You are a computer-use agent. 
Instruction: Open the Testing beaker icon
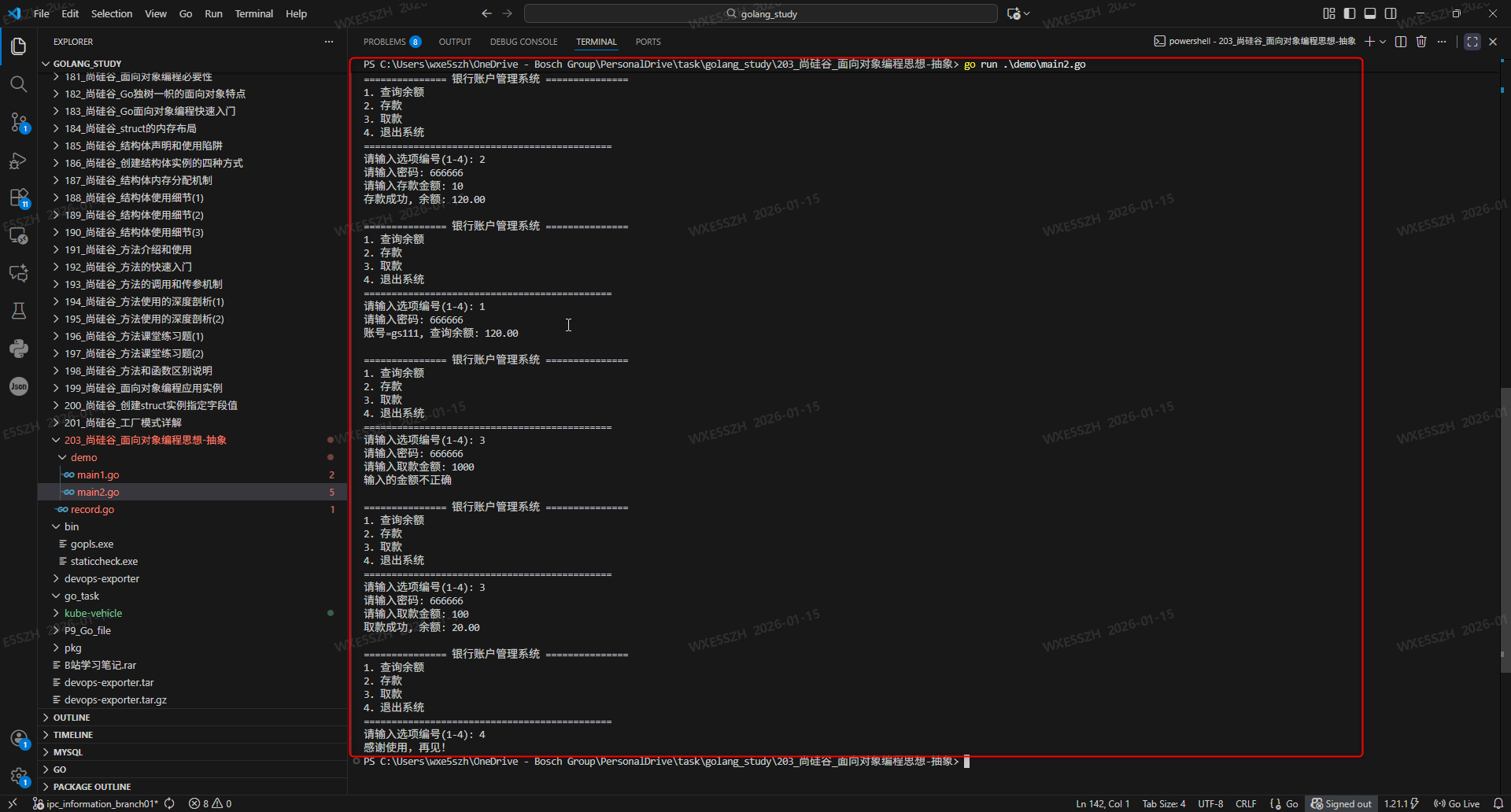(19, 311)
